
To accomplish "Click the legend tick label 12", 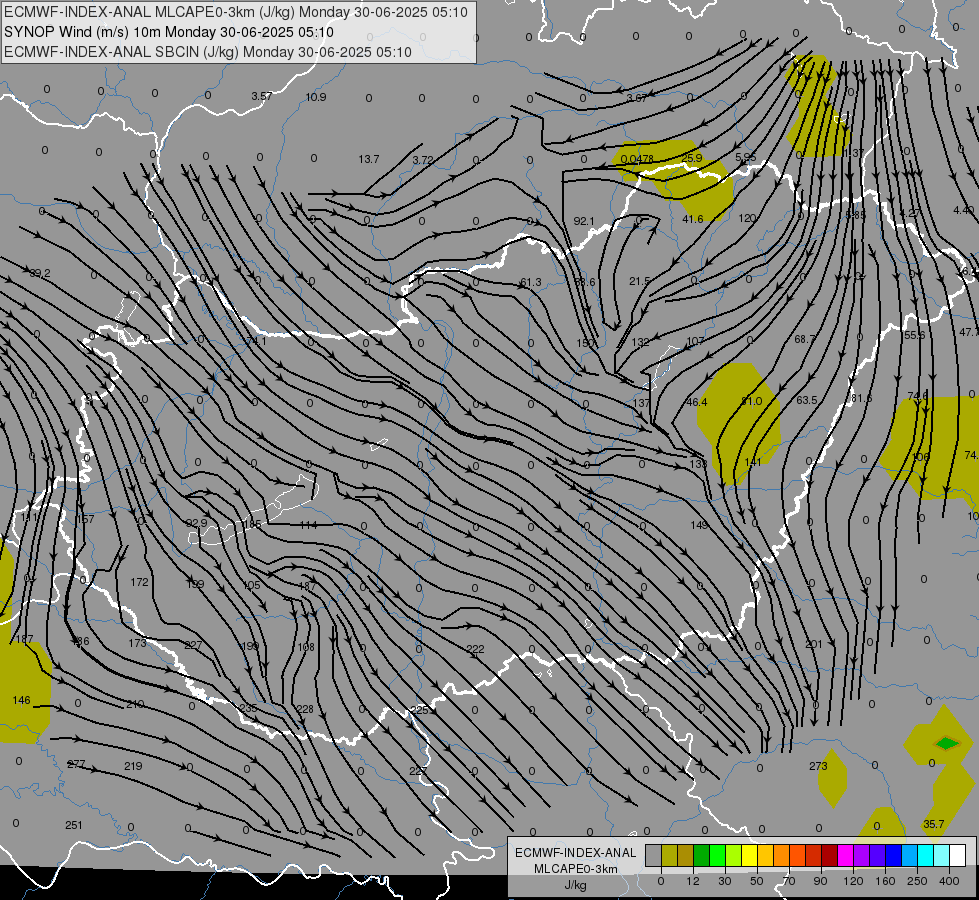I will 692,881.
